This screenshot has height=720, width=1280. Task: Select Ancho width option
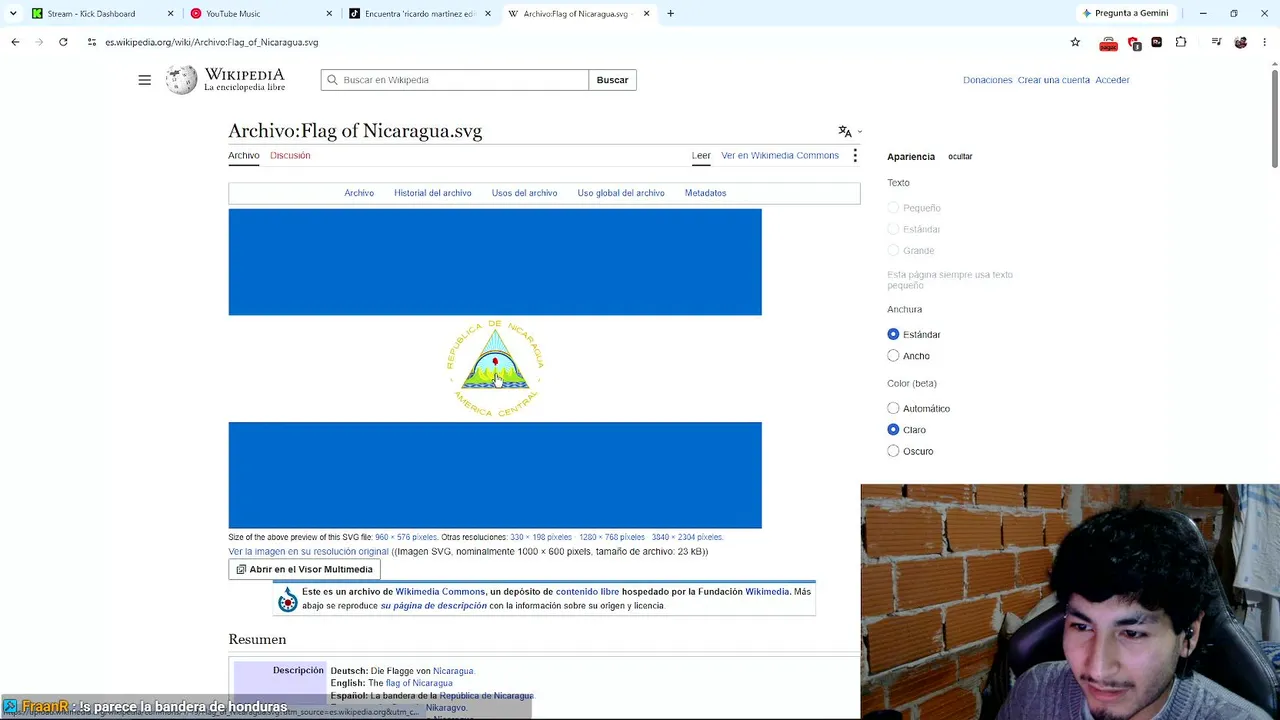tap(893, 356)
